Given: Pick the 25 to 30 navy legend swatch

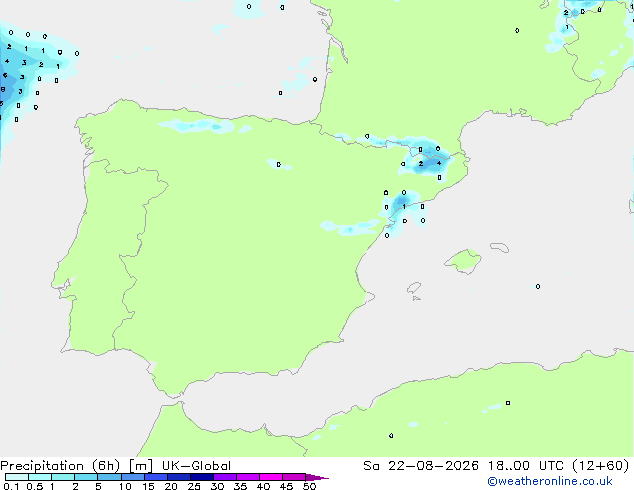Looking at the screenshot, I should (202, 477).
